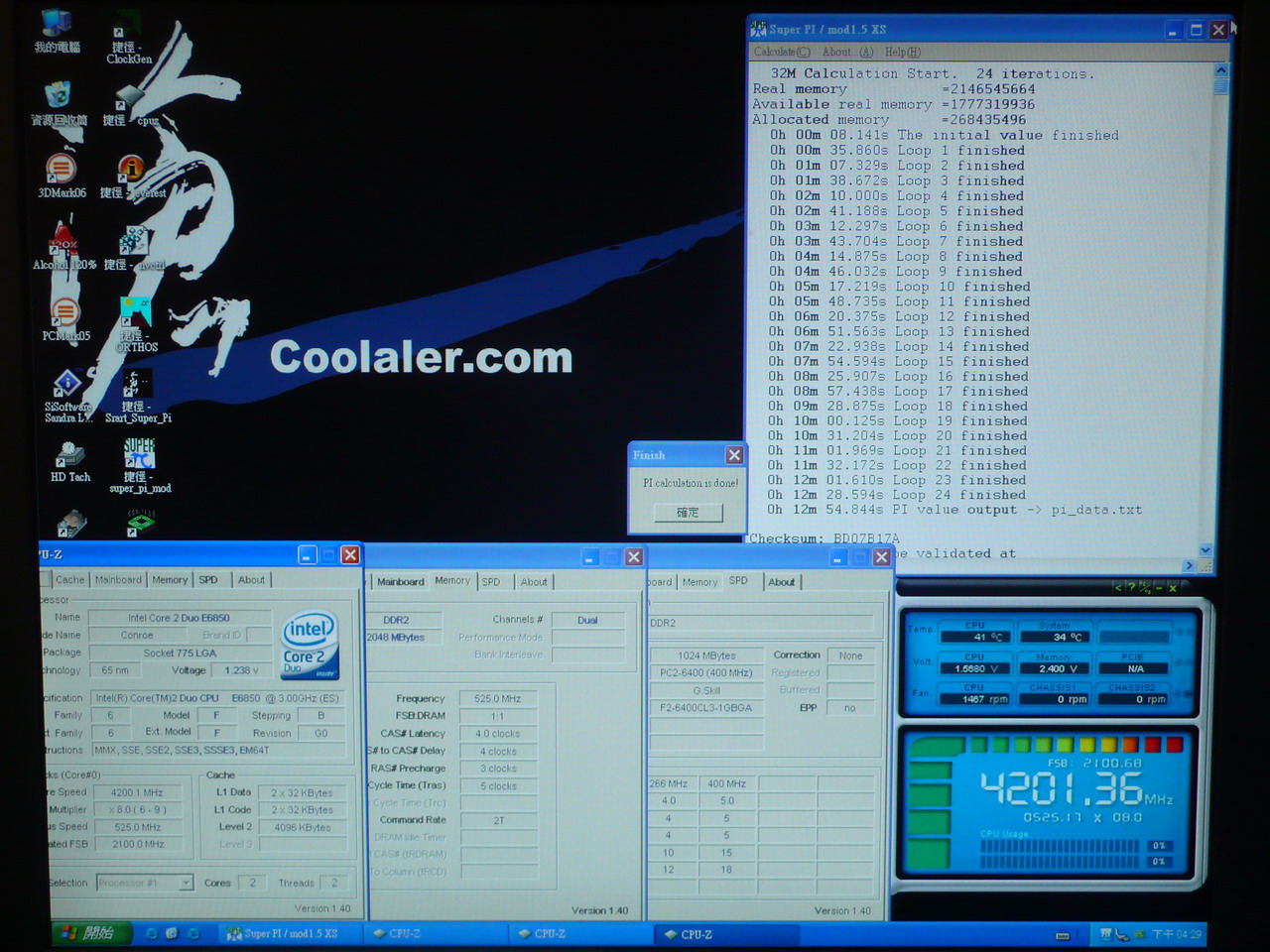
Task: Click the G.Skill manufacturer field in the SPD tab
Action: [x=706, y=690]
